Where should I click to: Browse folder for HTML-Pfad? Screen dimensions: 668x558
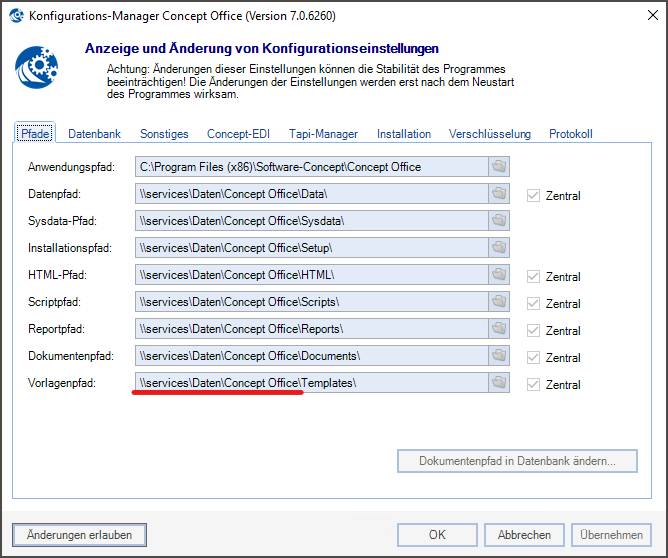point(499,275)
